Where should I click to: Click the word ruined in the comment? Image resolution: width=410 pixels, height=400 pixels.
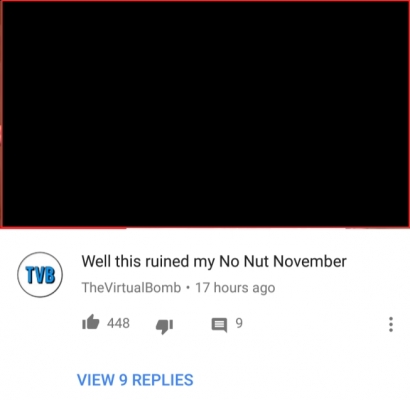coord(167,261)
